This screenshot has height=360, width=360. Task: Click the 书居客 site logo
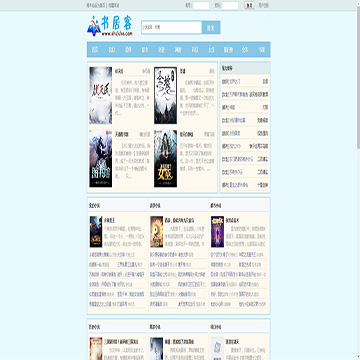pyautogui.click(x=110, y=26)
